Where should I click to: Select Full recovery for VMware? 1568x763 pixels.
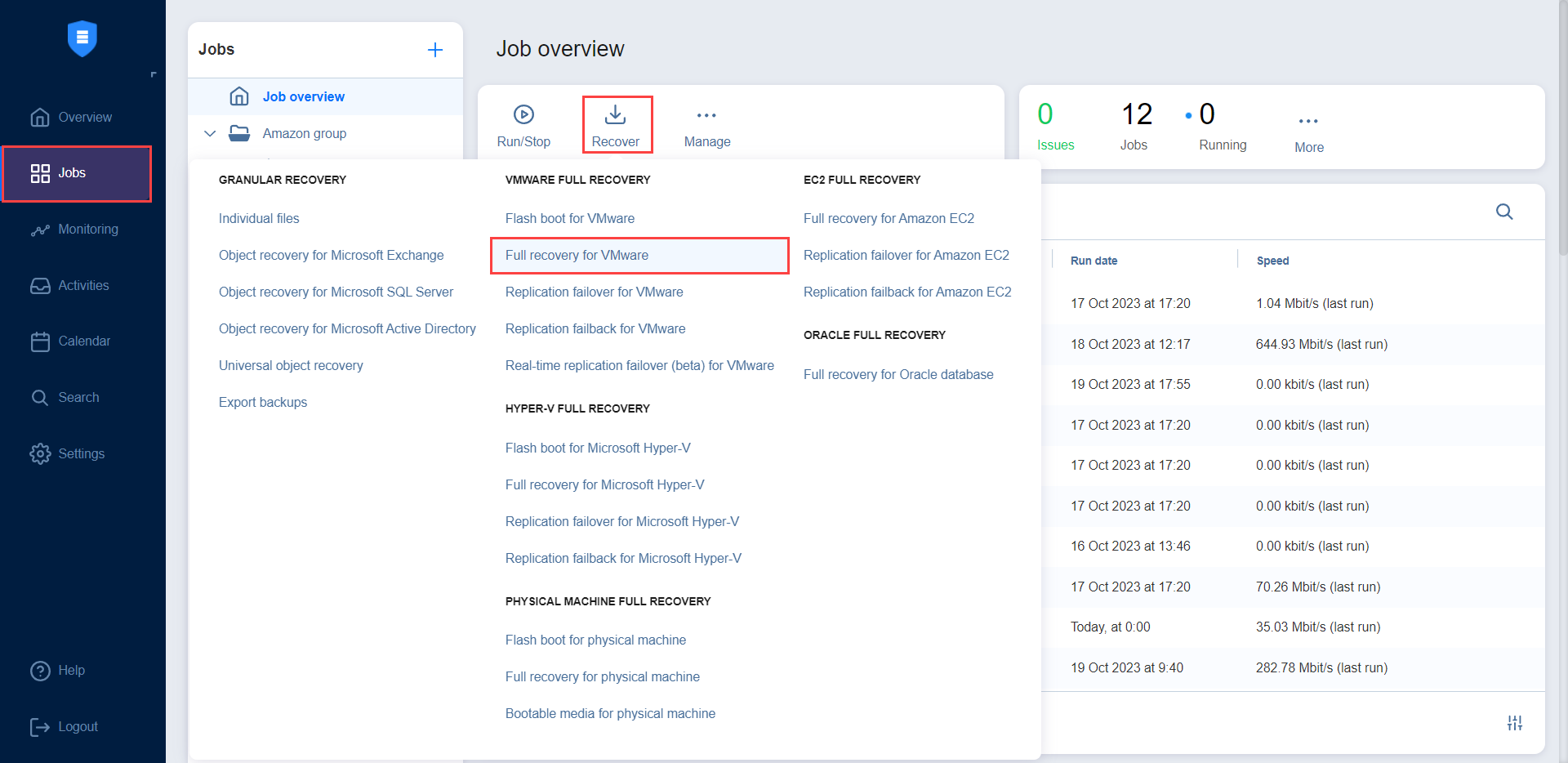click(x=577, y=255)
